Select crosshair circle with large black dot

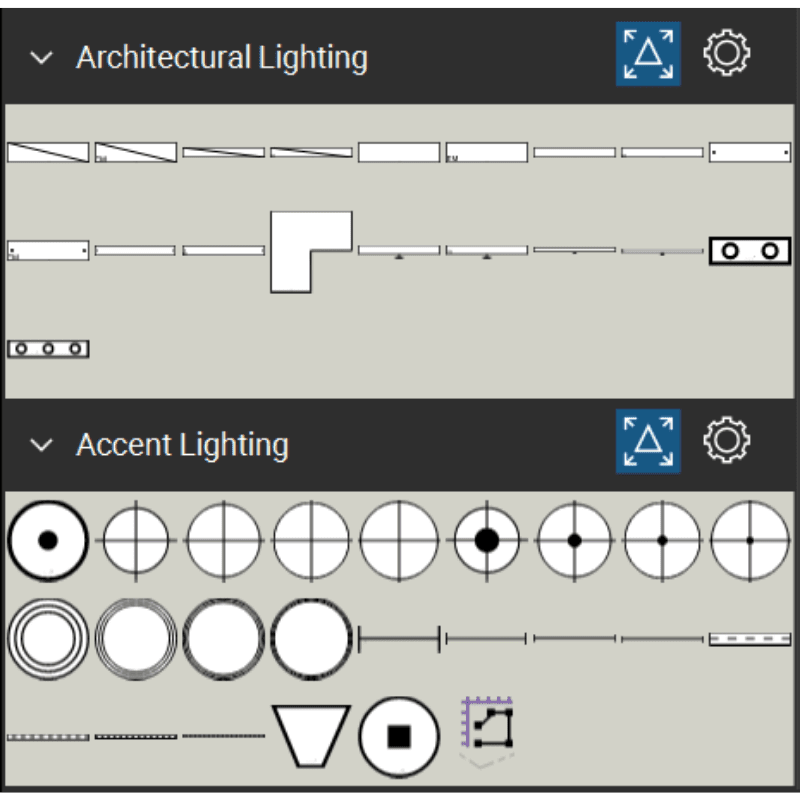pyautogui.click(x=487, y=540)
